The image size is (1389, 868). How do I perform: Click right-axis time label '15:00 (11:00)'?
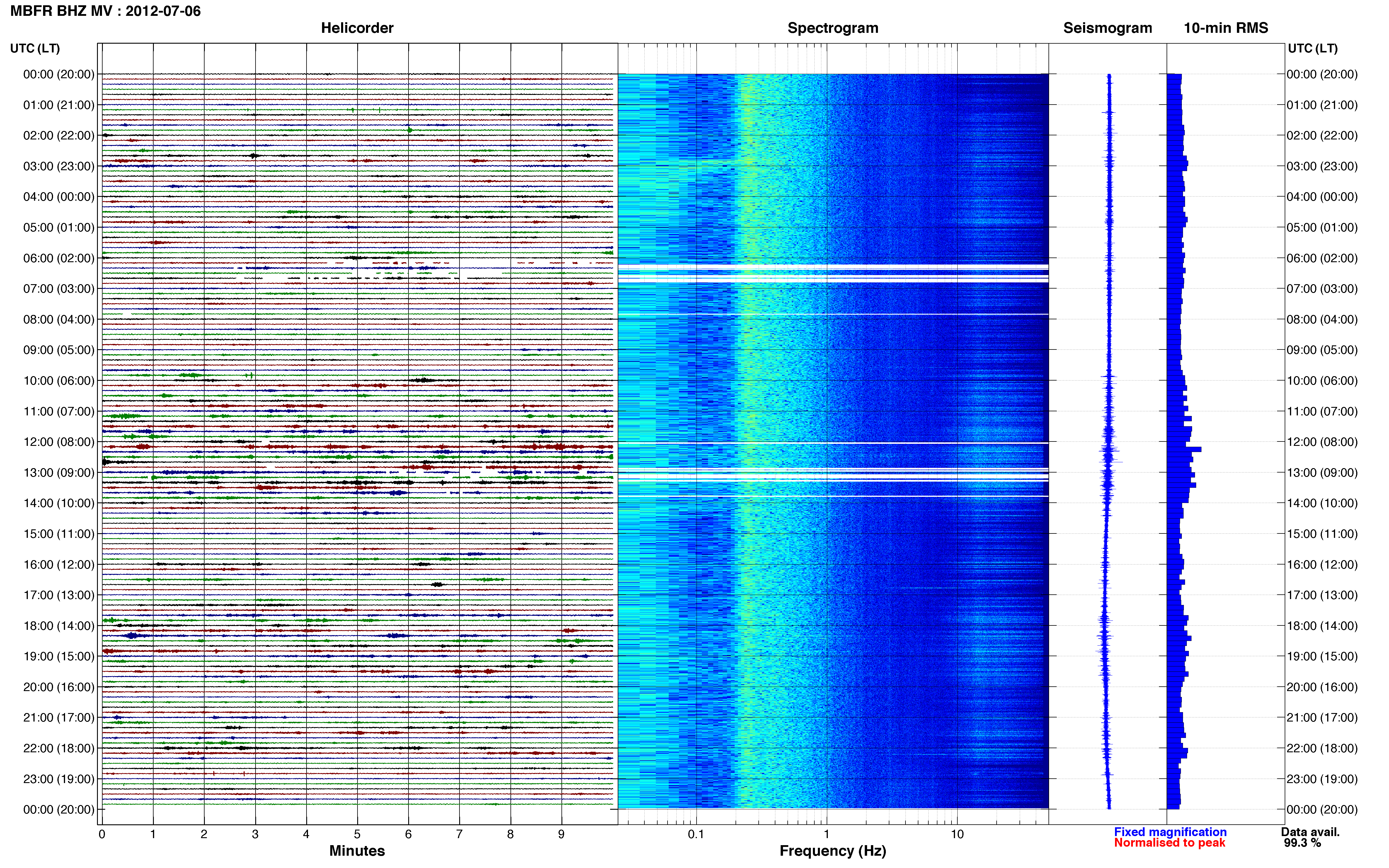point(1322,534)
